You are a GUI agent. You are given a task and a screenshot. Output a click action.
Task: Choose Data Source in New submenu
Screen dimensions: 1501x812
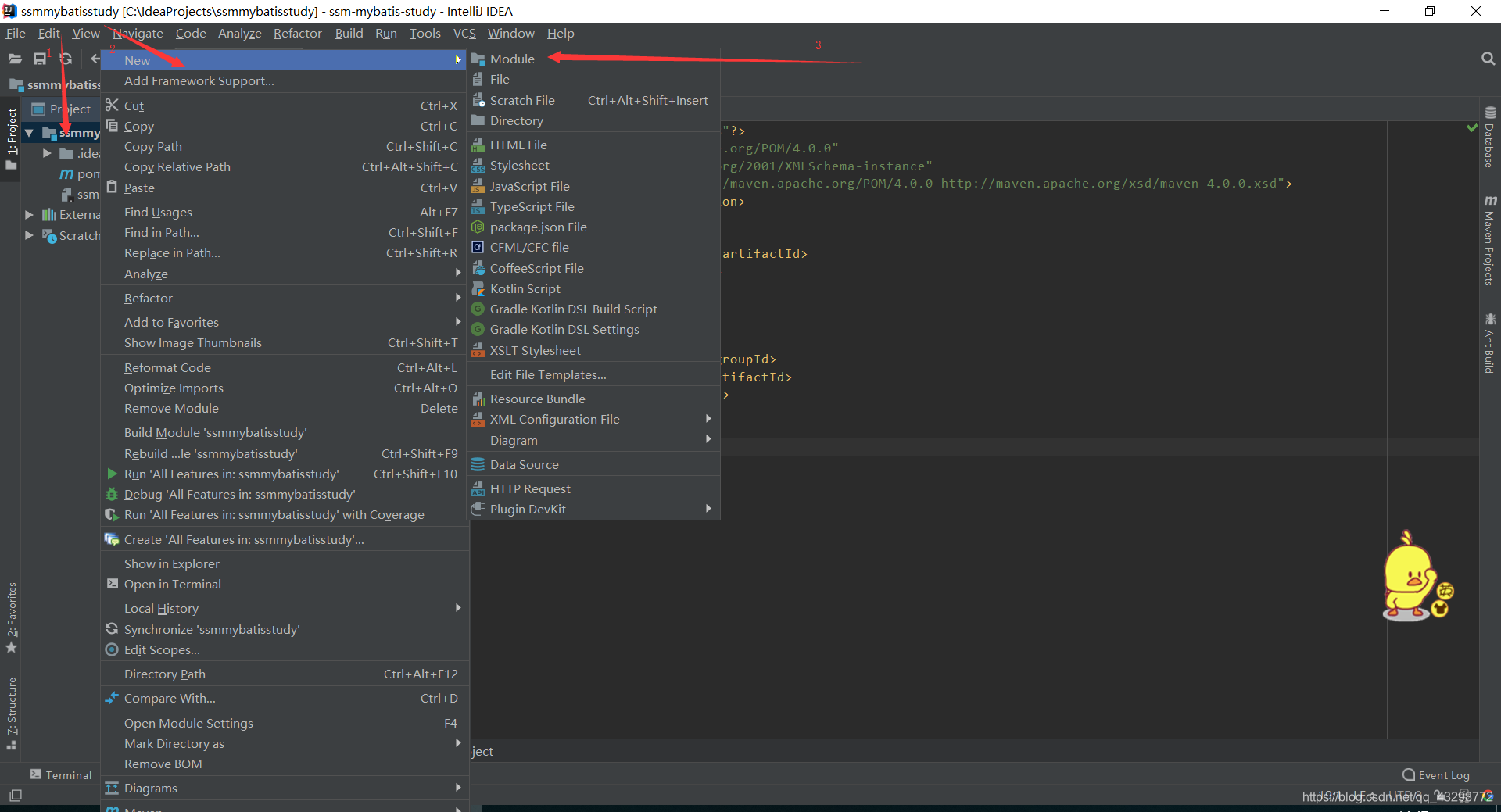point(593,465)
